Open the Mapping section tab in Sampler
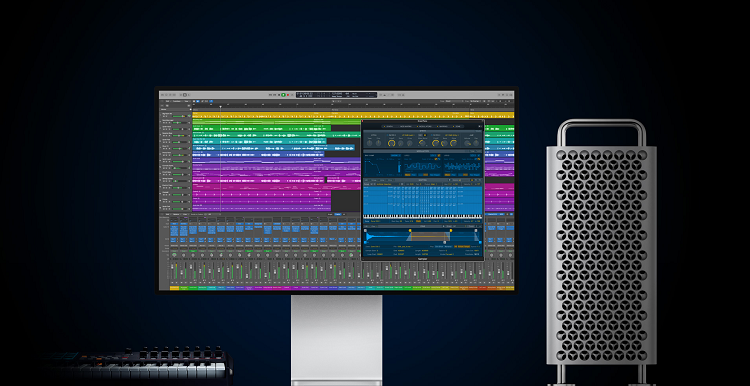 pos(442,126)
